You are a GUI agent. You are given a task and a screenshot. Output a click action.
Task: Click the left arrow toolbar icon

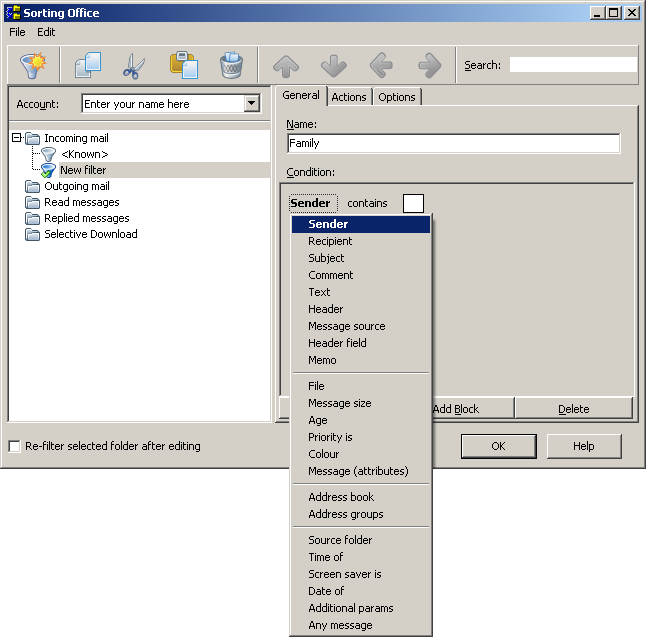381,66
